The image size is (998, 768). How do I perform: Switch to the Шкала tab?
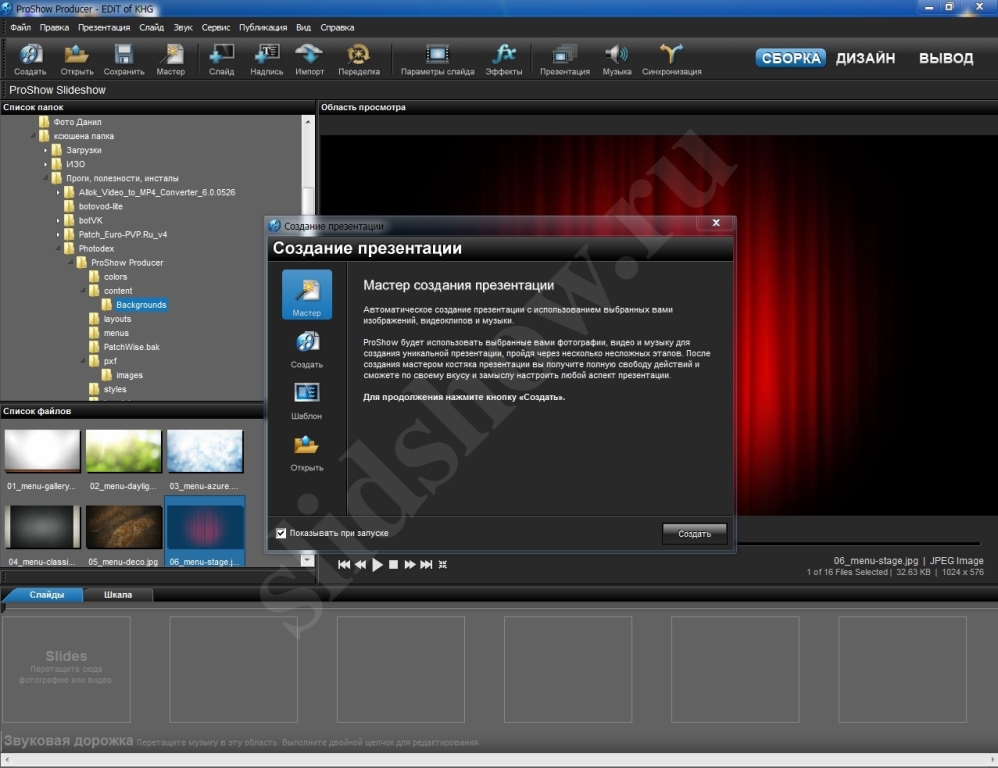pyautogui.click(x=118, y=595)
